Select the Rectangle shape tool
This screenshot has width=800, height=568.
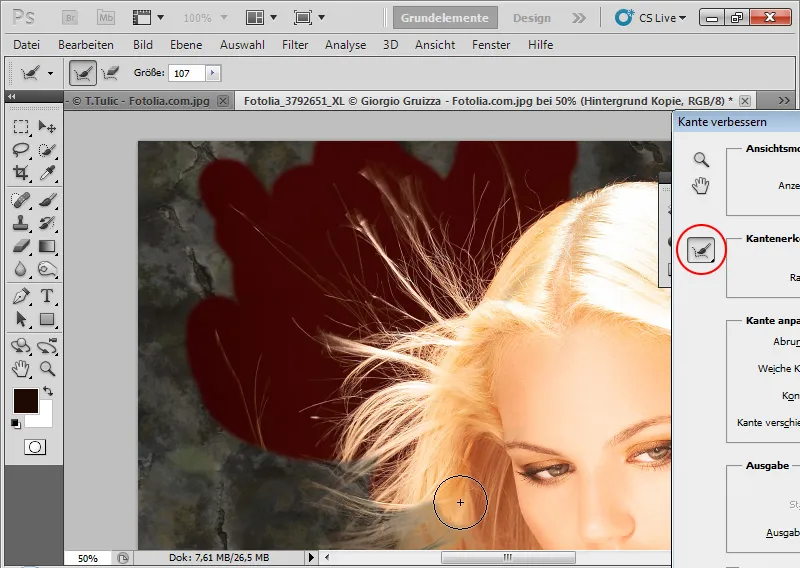tap(47, 319)
